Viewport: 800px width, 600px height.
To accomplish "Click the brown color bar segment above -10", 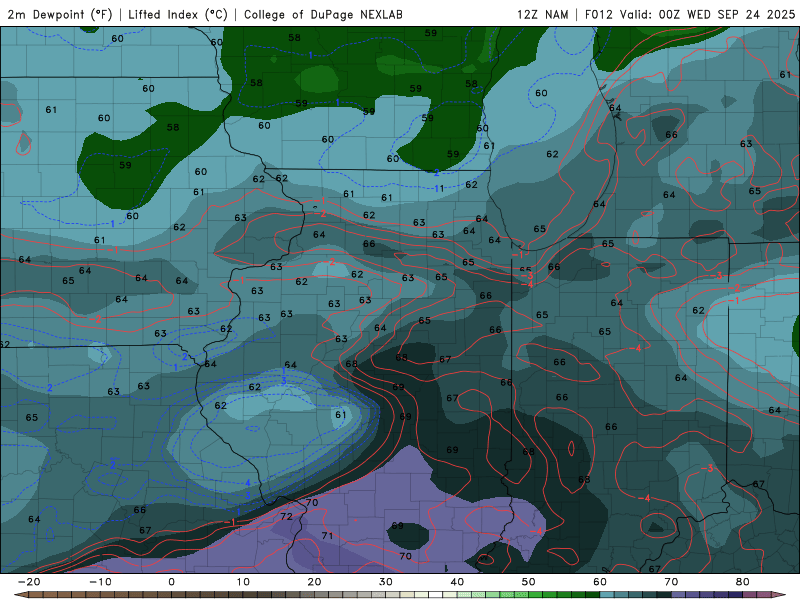I will (x=107, y=594).
